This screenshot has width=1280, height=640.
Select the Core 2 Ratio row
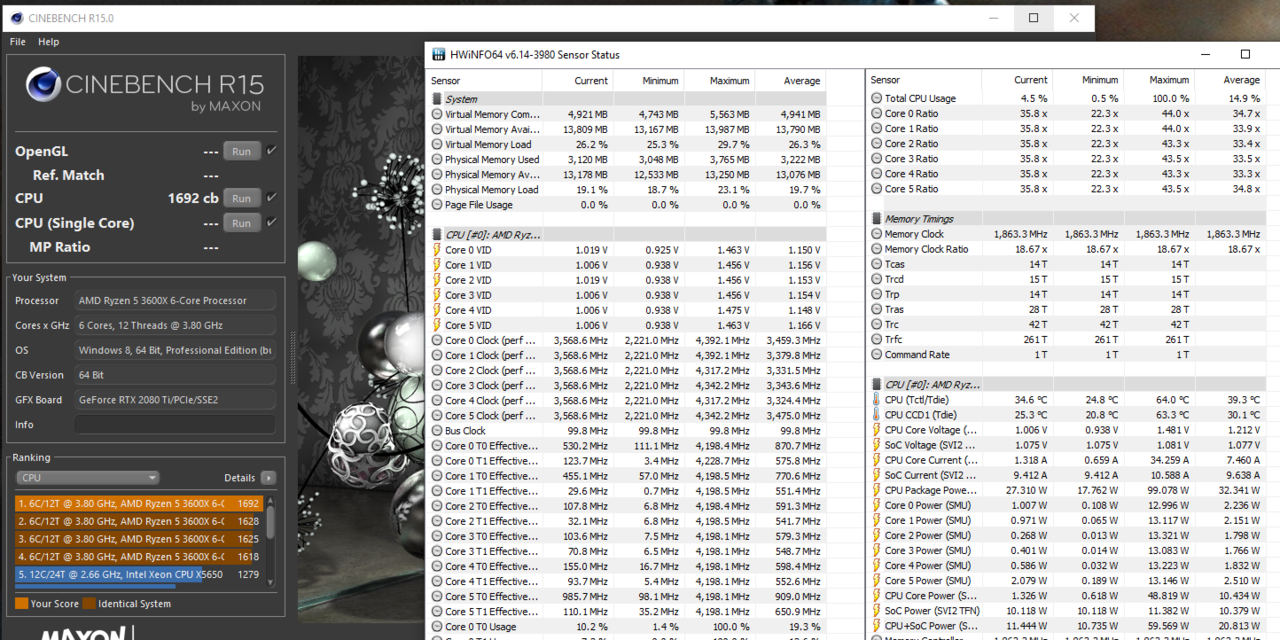click(1067, 143)
